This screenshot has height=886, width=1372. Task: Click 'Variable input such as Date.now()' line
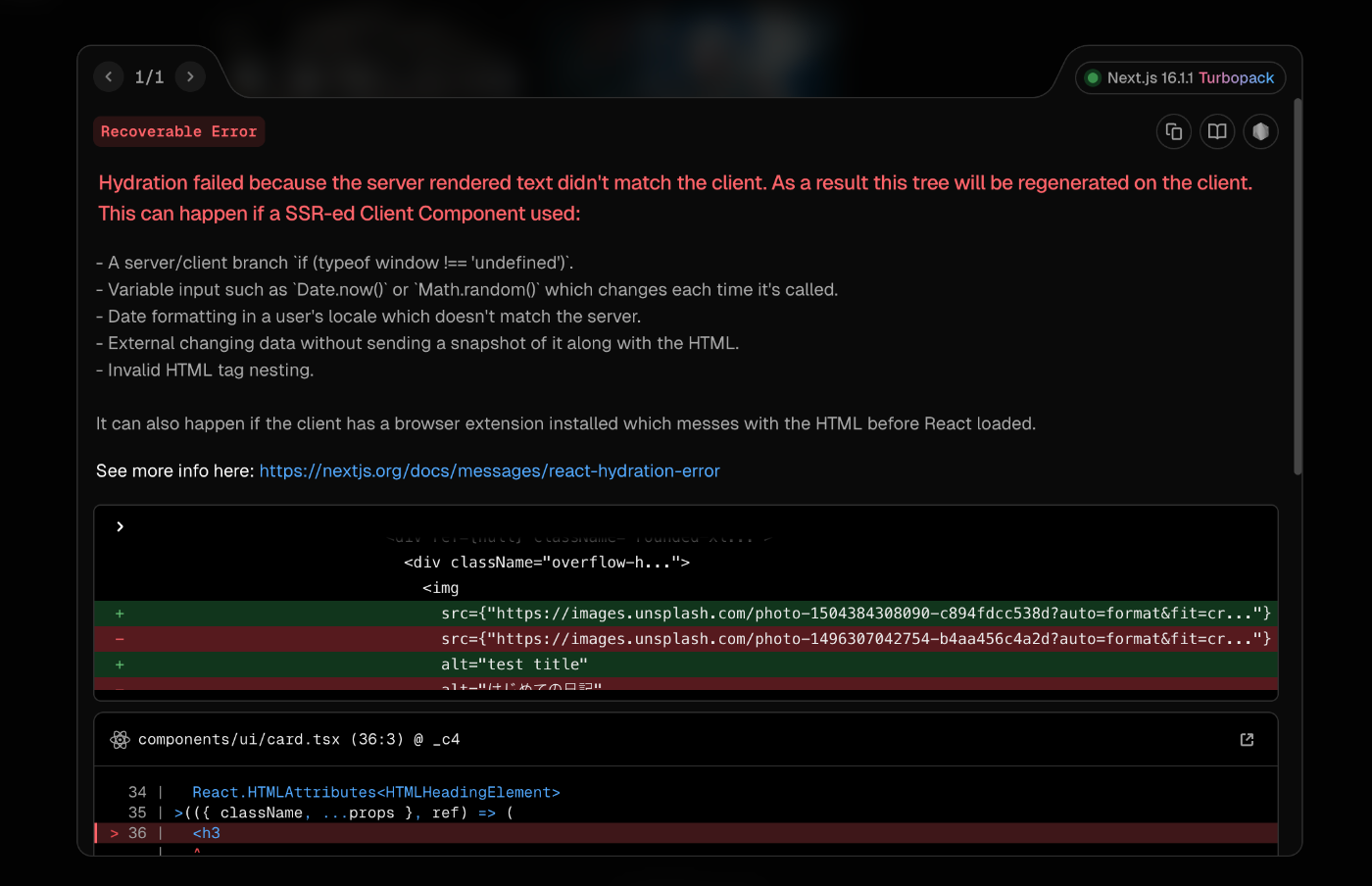pyautogui.click(x=467, y=289)
